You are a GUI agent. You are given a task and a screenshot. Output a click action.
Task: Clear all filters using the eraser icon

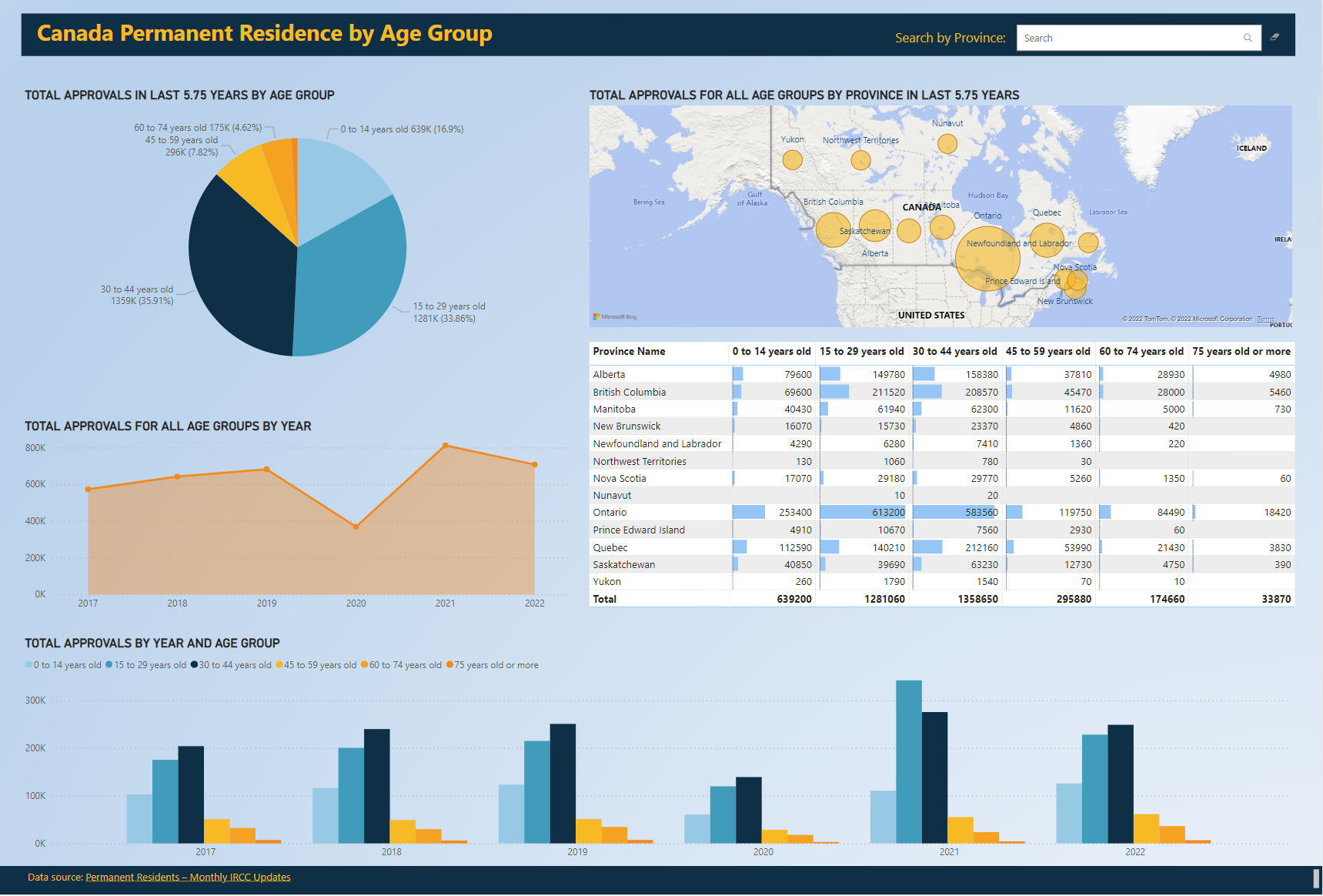(x=1275, y=37)
